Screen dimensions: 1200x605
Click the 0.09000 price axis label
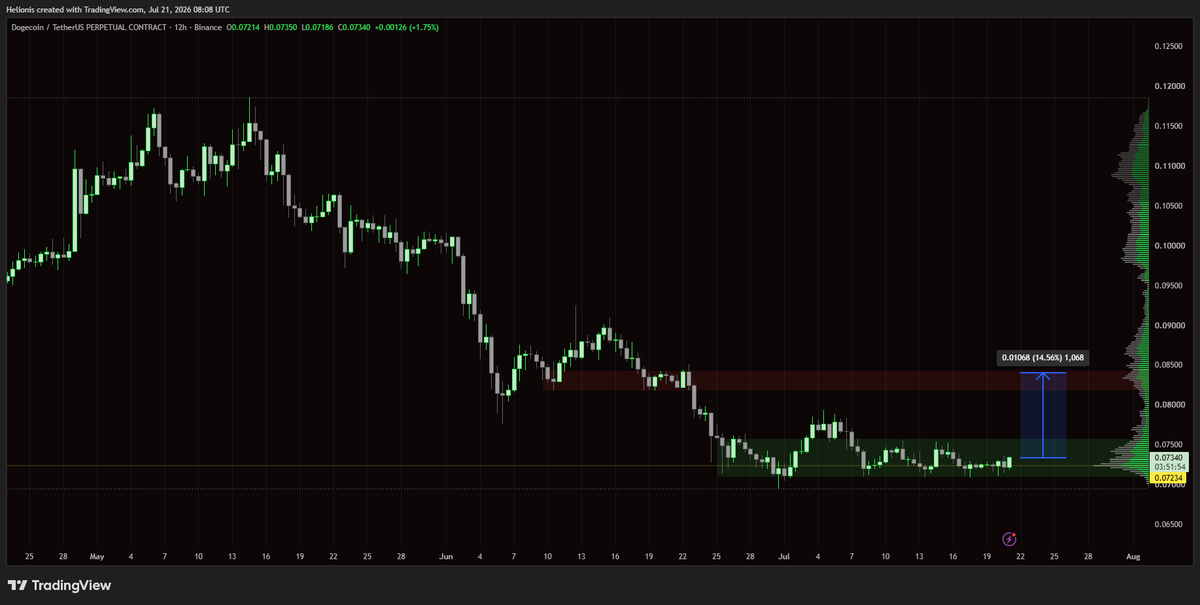(x=1169, y=325)
